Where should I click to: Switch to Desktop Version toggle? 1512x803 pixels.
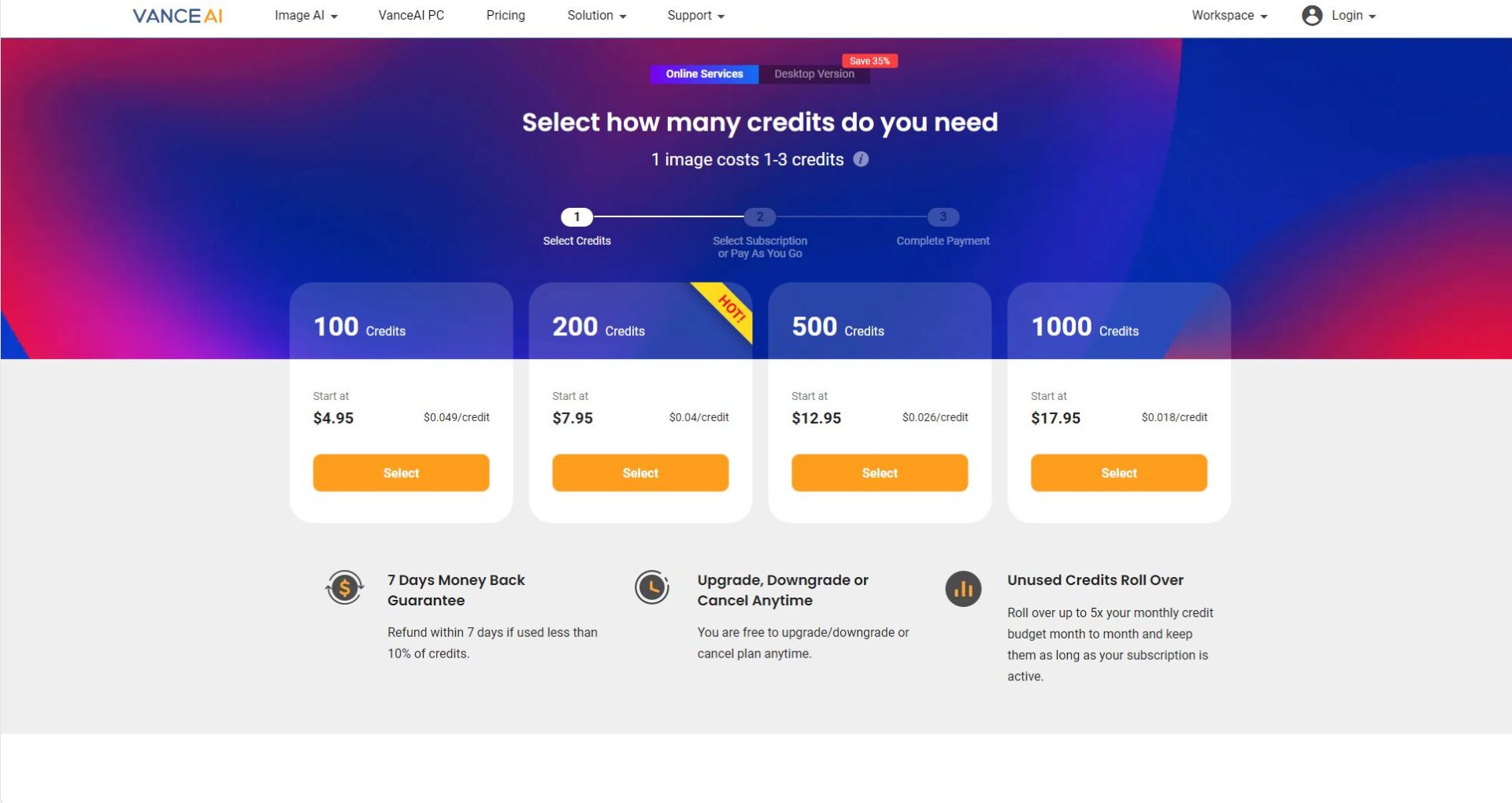pos(813,74)
